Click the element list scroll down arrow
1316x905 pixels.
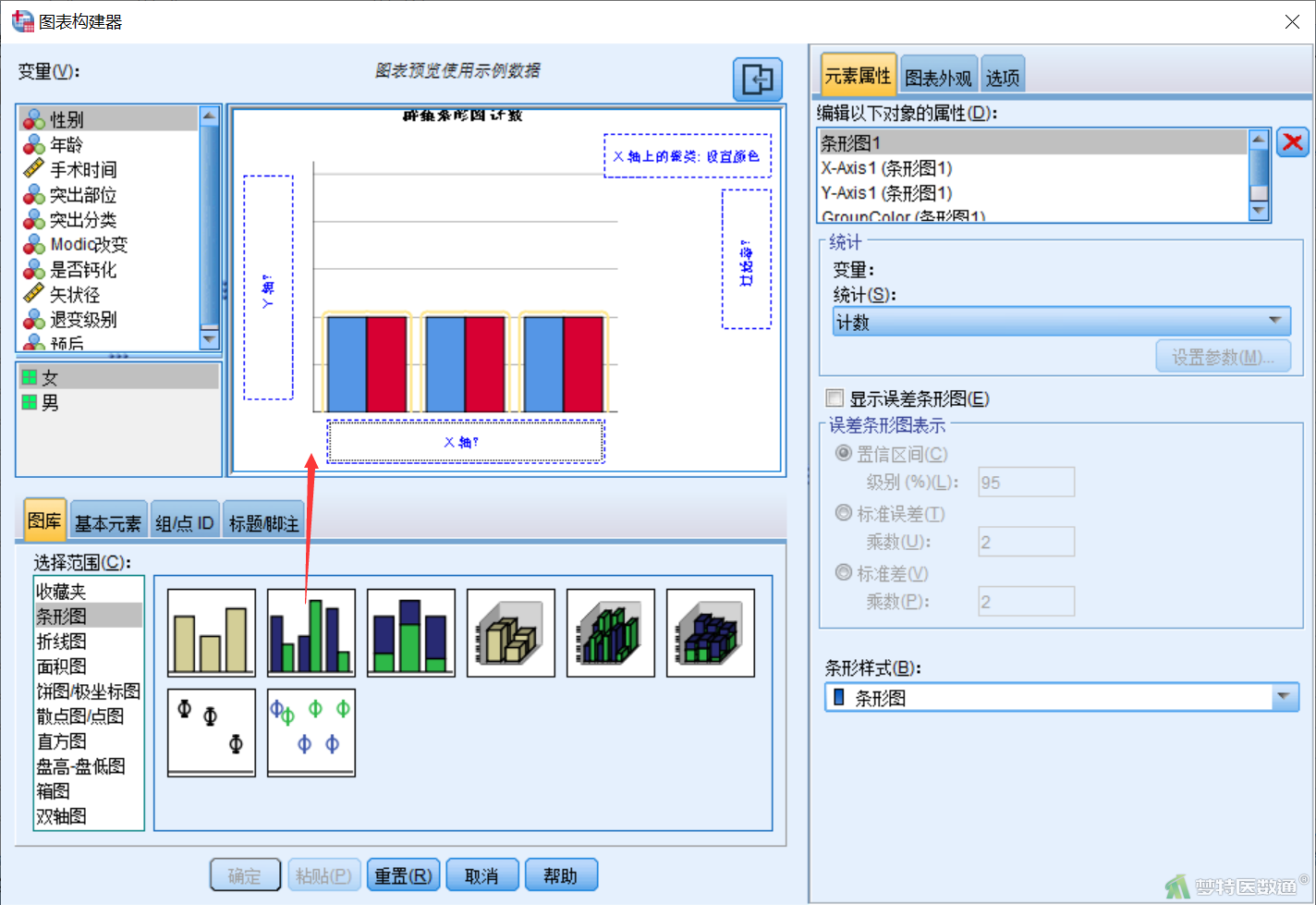click(1258, 211)
